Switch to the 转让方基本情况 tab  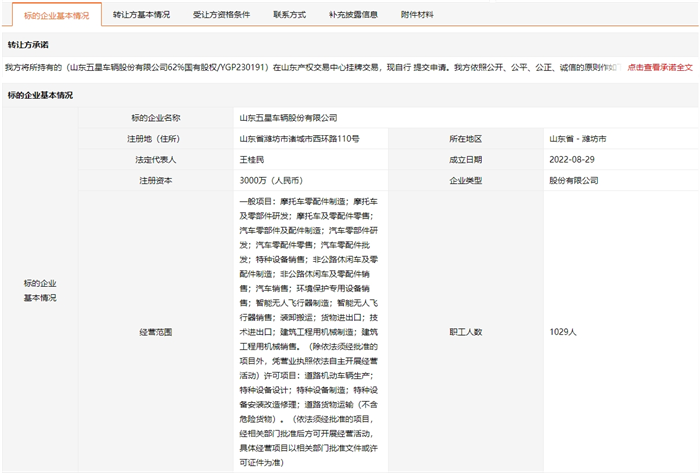tap(141, 15)
